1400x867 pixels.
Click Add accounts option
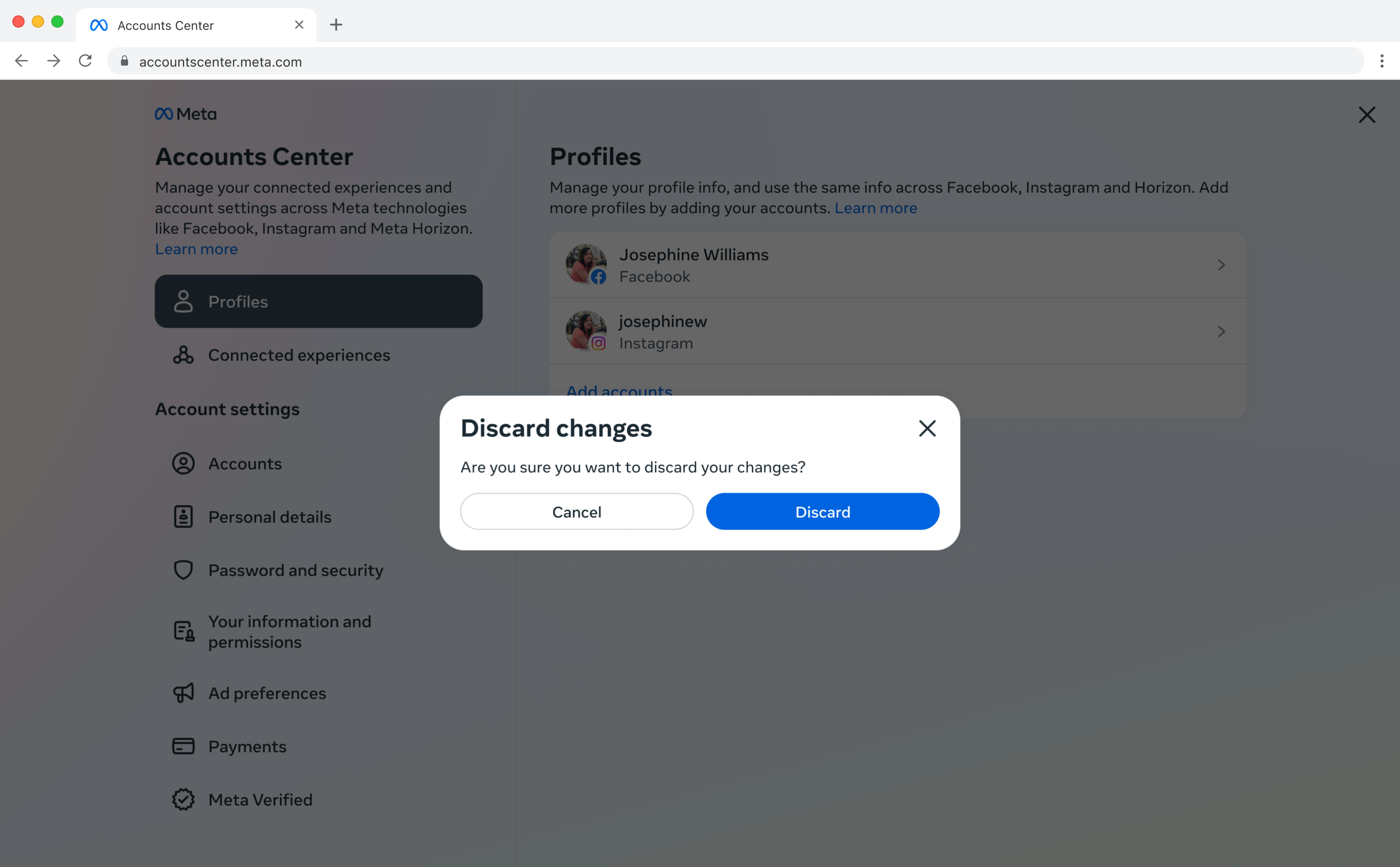pyautogui.click(x=619, y=390)
